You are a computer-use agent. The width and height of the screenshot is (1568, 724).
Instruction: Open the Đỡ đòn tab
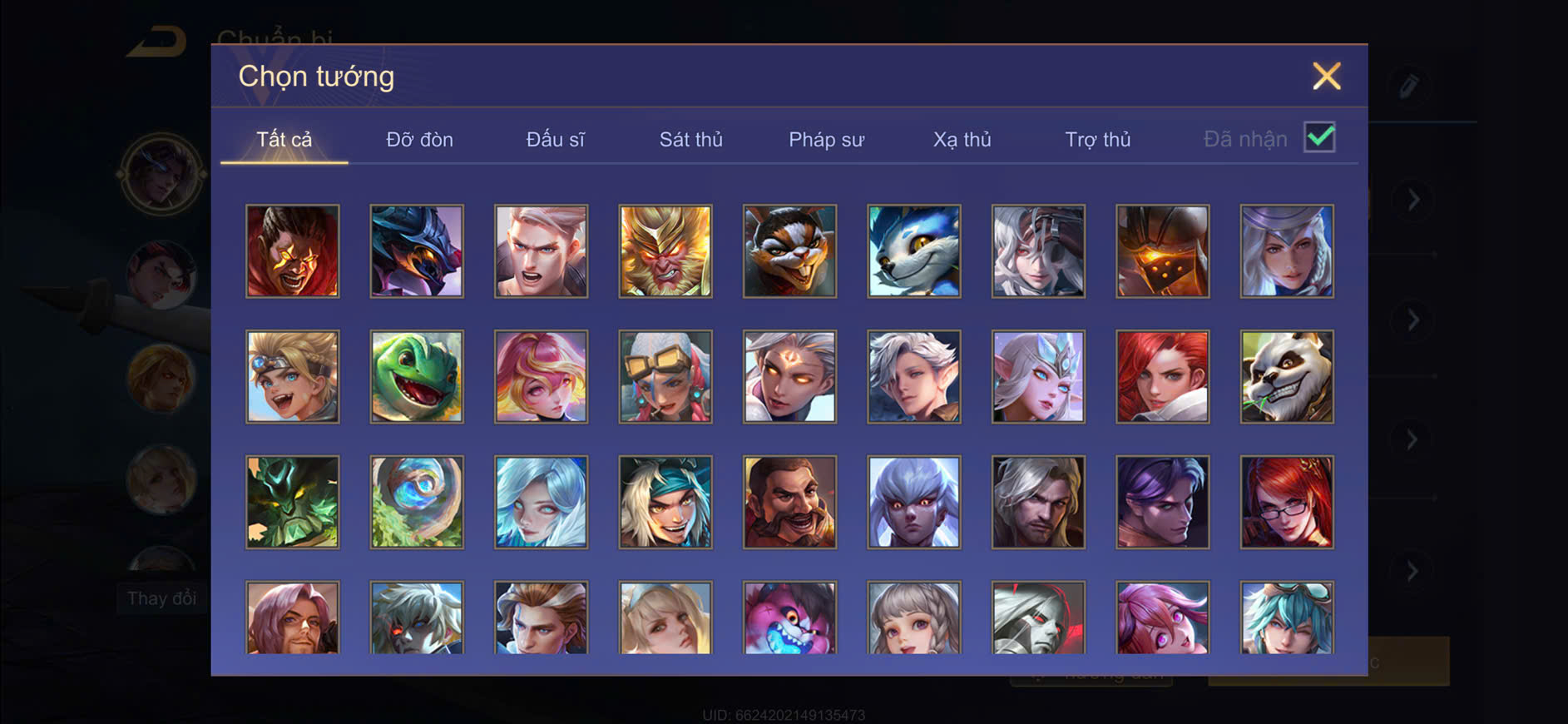pyautogui.click(x=419, y=140)
